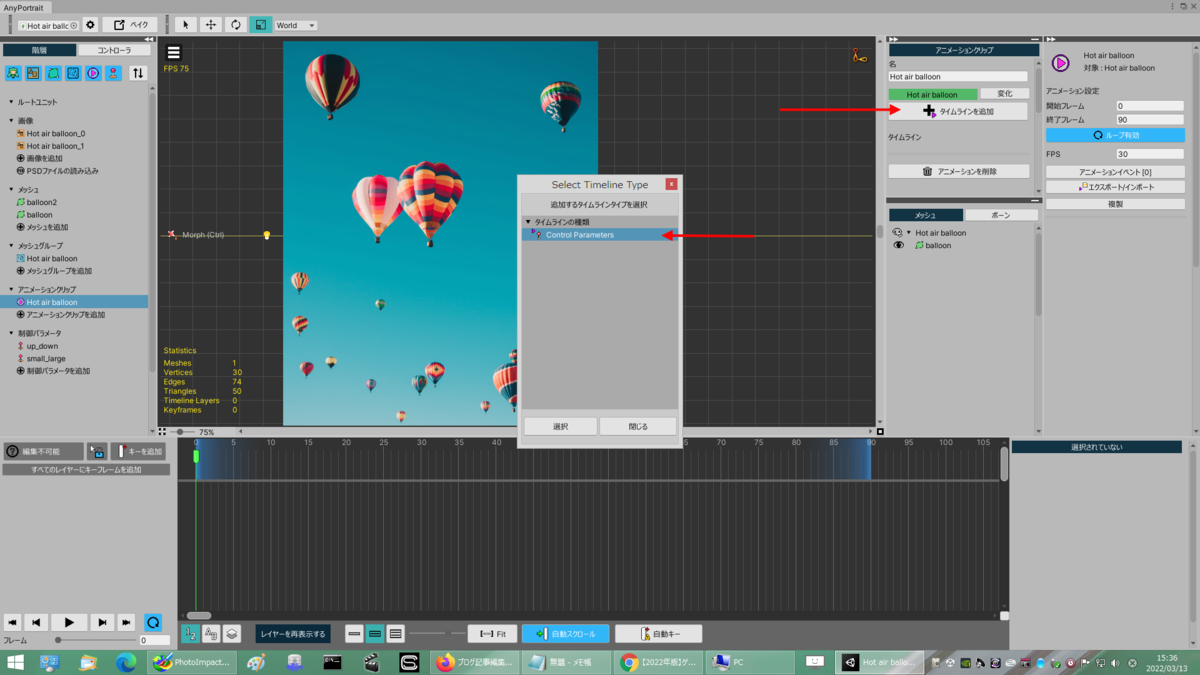The width and height of the screenshot is (1200, 675).
Task: Open the Windows Start menu
Action: [x=15, y=662]
